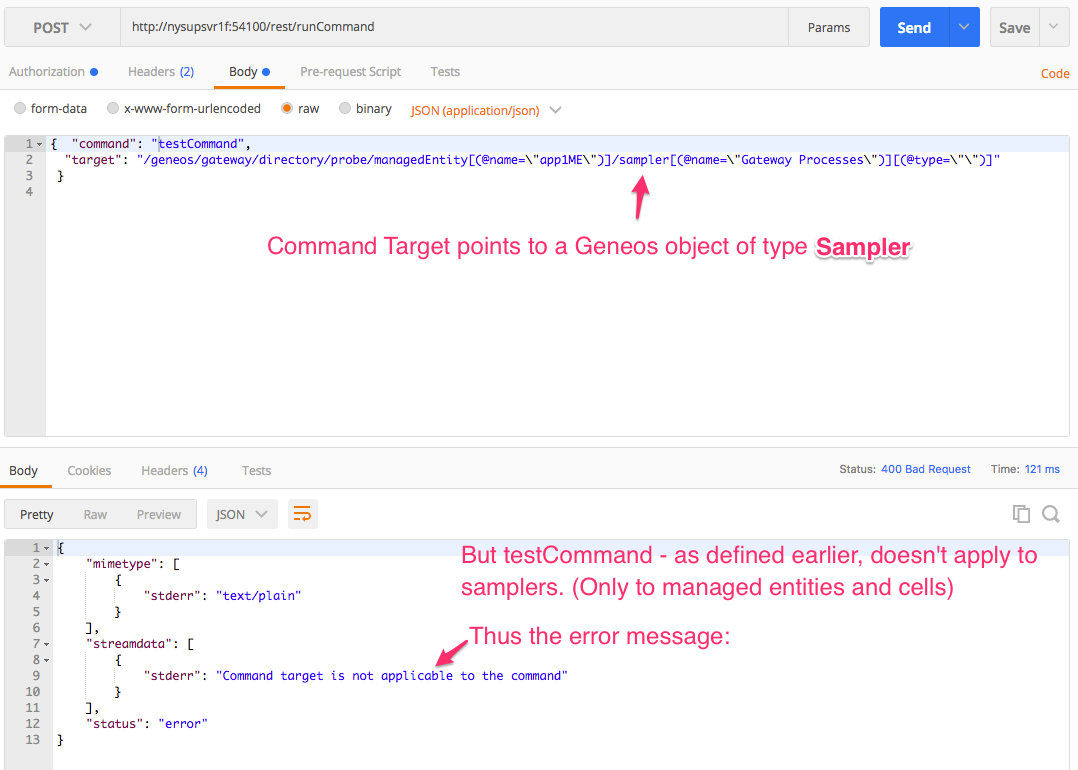Click the Send button
The image size is (1078, 770).
[914, 28]
